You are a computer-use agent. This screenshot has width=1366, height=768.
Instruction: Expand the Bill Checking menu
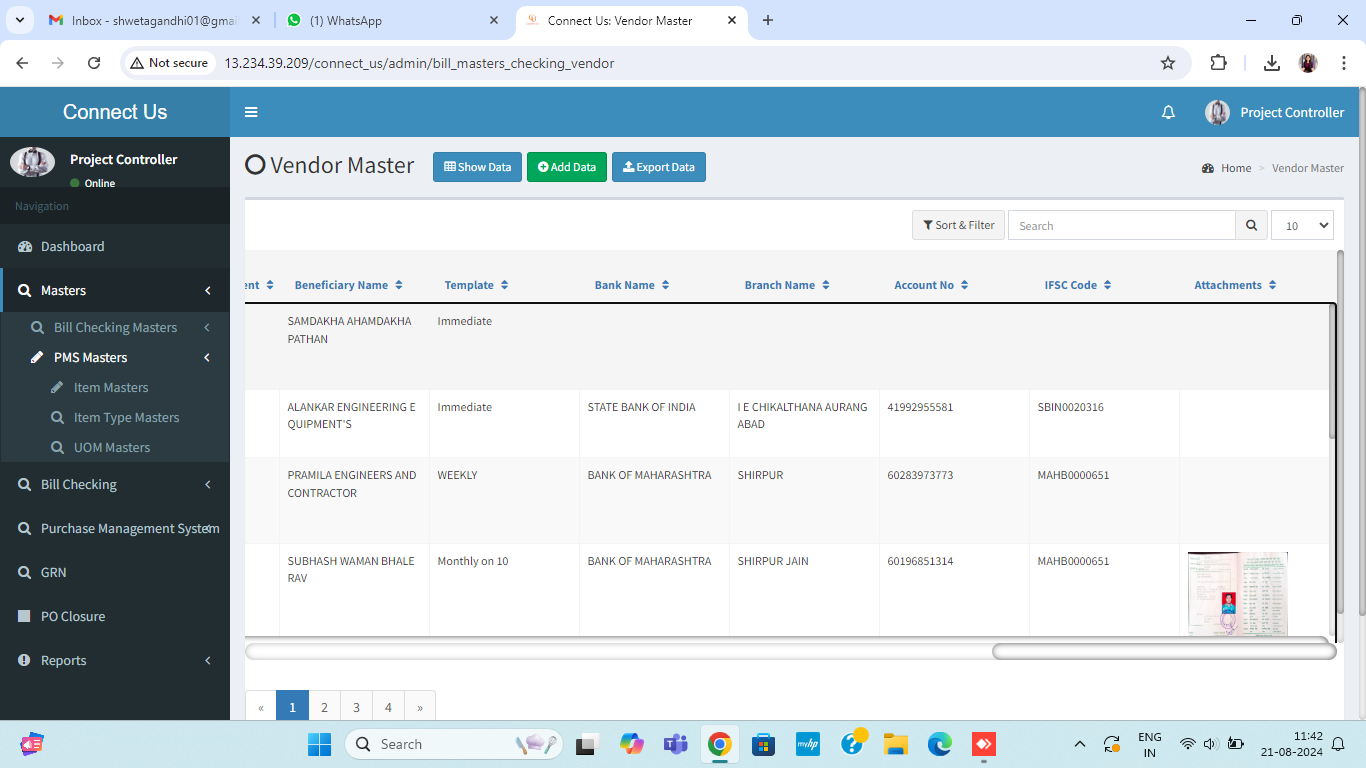coord(208,484)
